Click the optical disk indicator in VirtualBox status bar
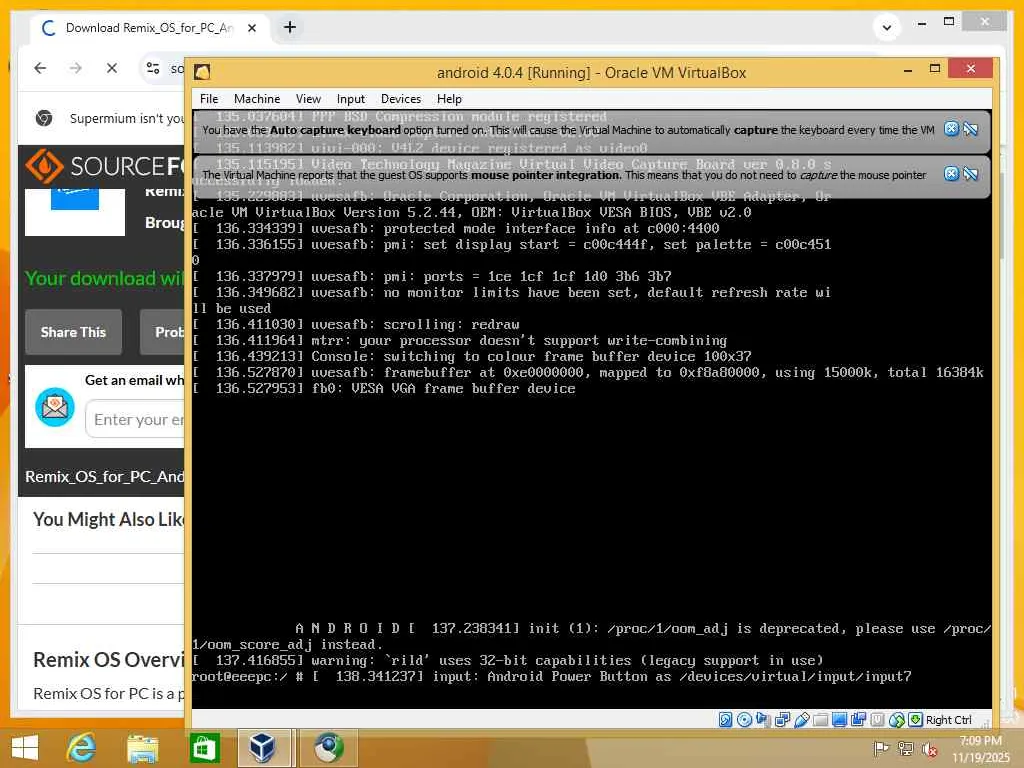The height and width of the screenshot is (768, 1024). [x=744, y=720]
